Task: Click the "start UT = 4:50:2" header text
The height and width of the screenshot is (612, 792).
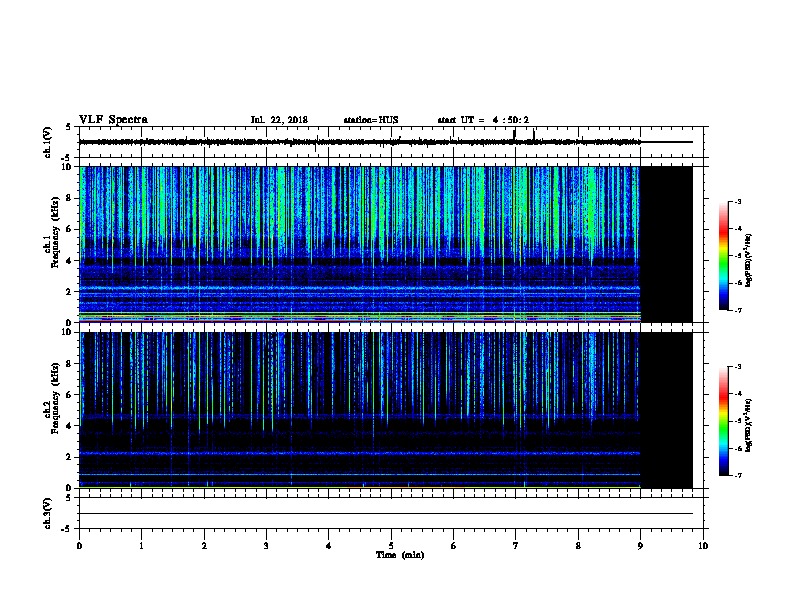Action: tap(483, 120)
